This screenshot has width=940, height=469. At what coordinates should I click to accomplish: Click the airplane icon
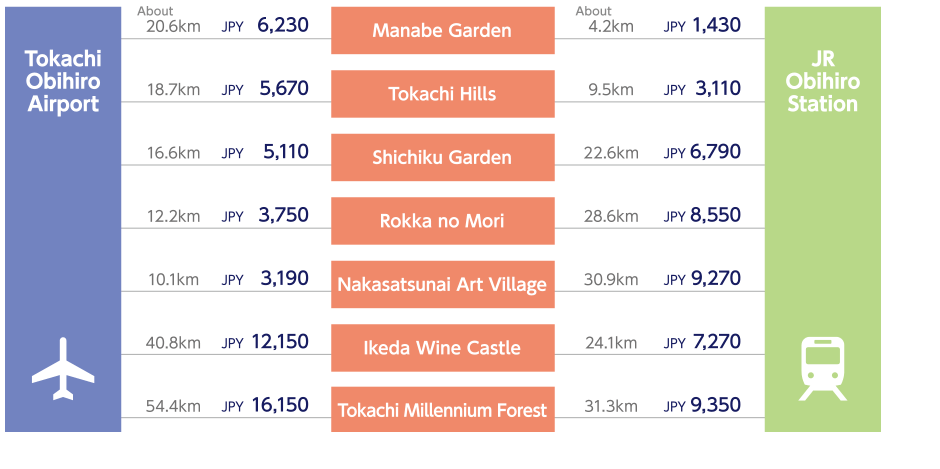coord(63,369)
